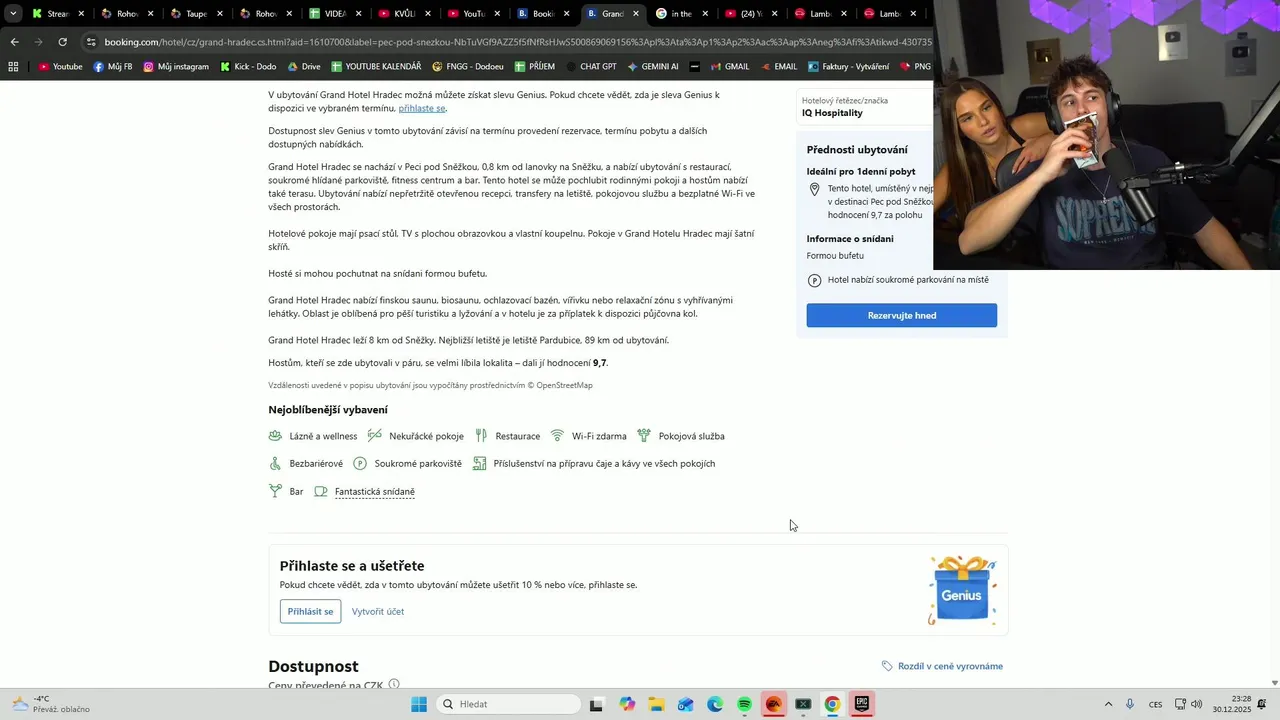1280x720 pixels.
Task: Open the EA app taskbar icon
Action: (774, 704)
